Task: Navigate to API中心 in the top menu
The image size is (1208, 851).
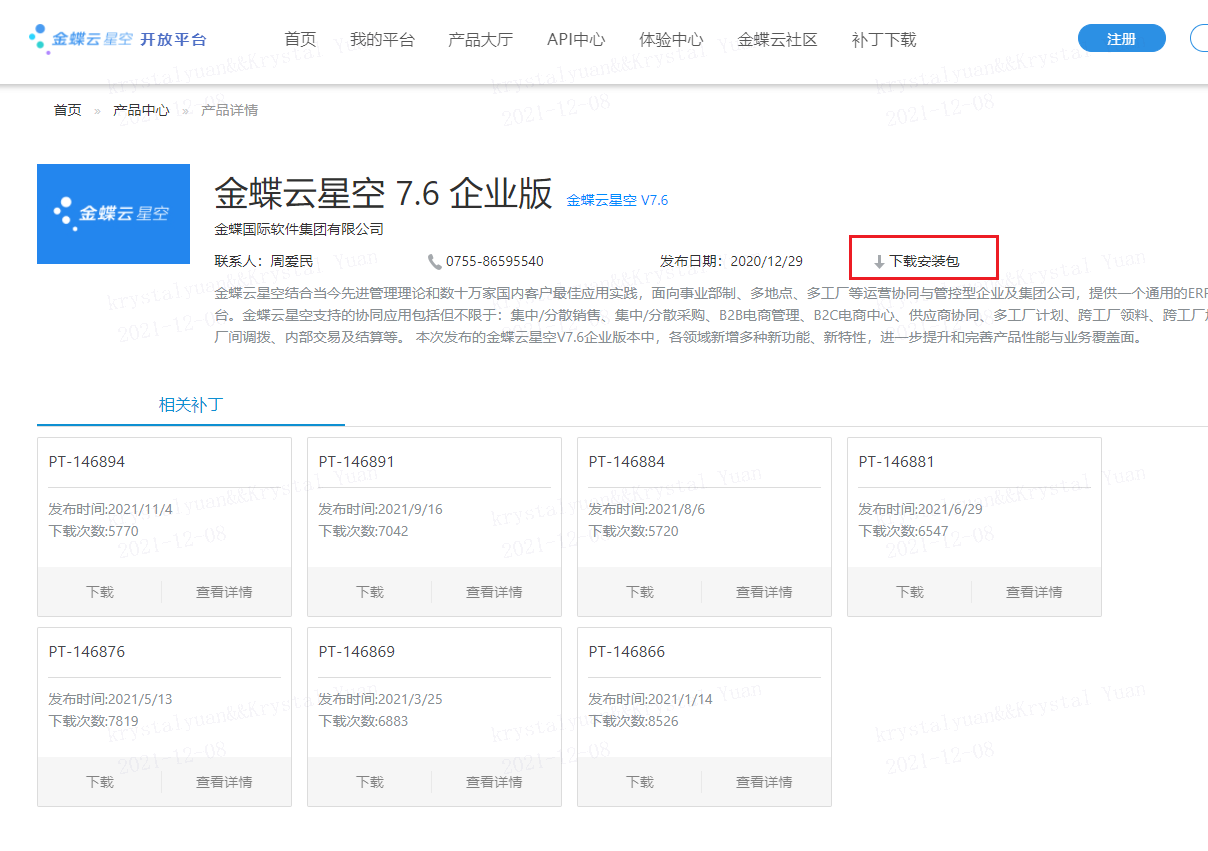Action: [x=575, y=40]
